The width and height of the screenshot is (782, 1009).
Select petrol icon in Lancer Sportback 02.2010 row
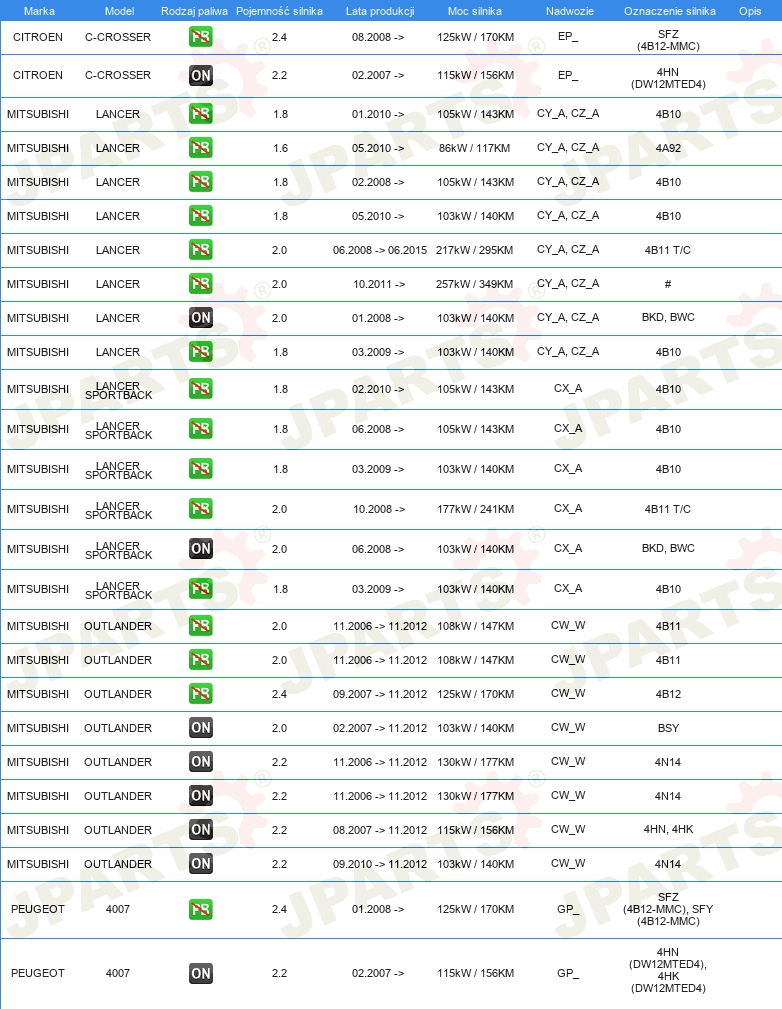pos(201,389)
